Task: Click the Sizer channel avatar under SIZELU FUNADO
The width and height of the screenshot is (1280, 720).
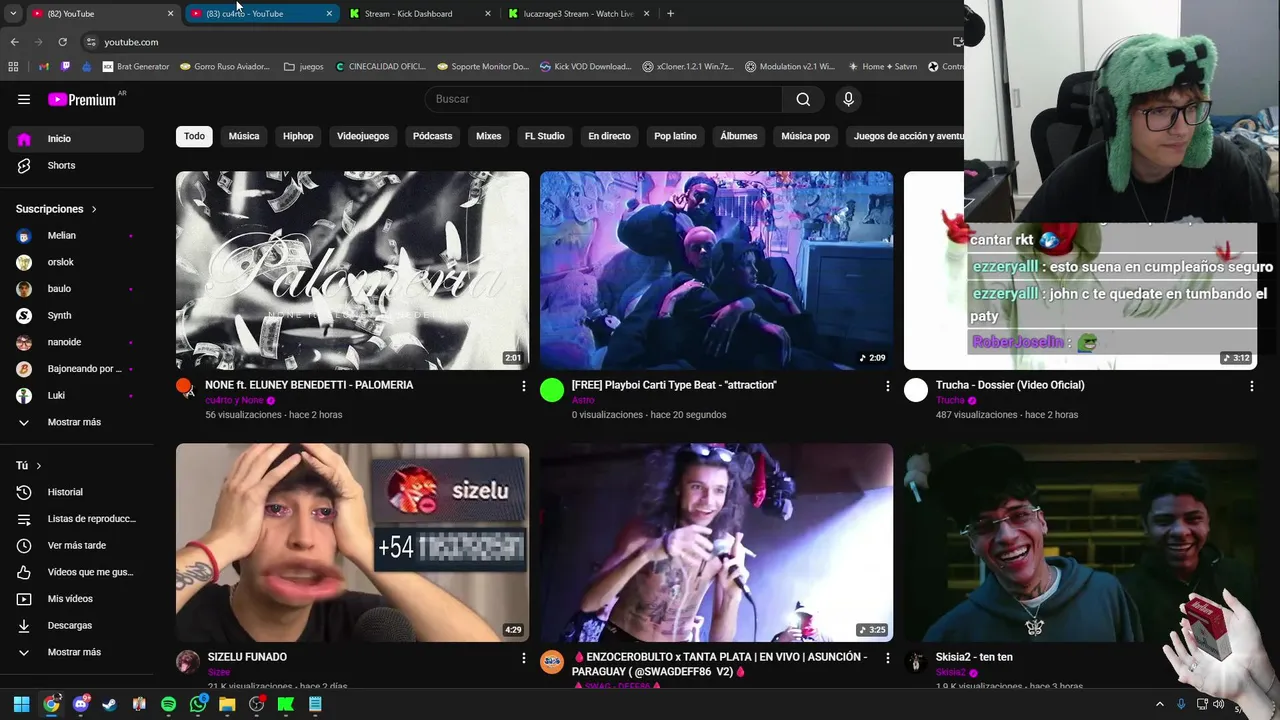Action: (188, 662)
